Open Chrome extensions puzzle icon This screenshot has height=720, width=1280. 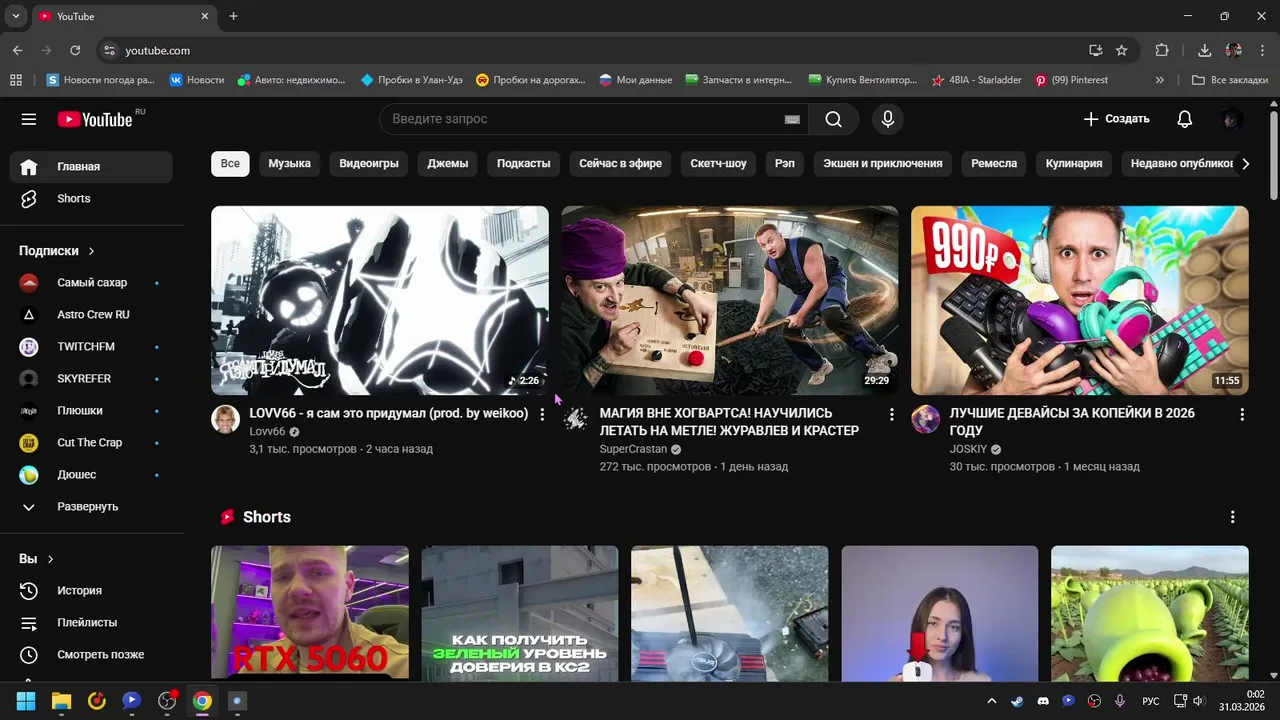coord(1162,50)
